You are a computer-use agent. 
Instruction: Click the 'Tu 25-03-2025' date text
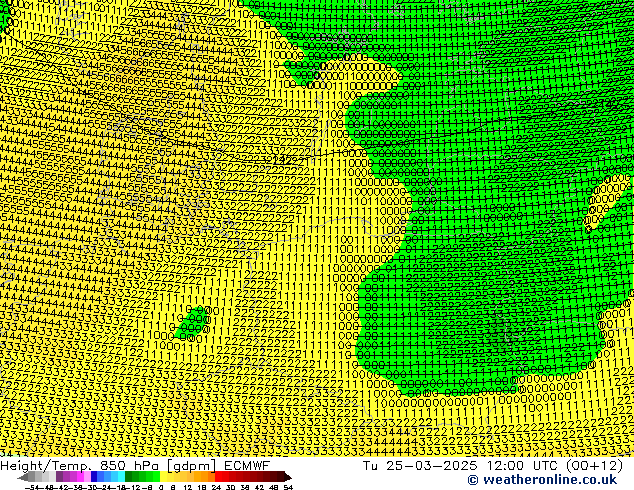(x=420, y=465)
